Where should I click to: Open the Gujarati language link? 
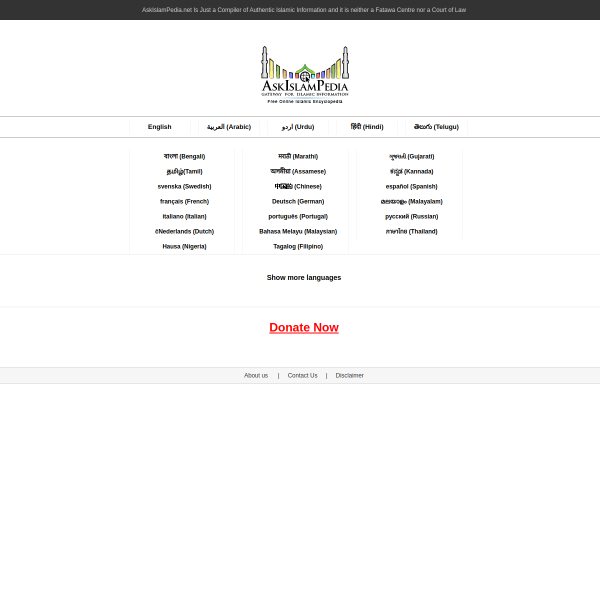(x=412, y=156)
